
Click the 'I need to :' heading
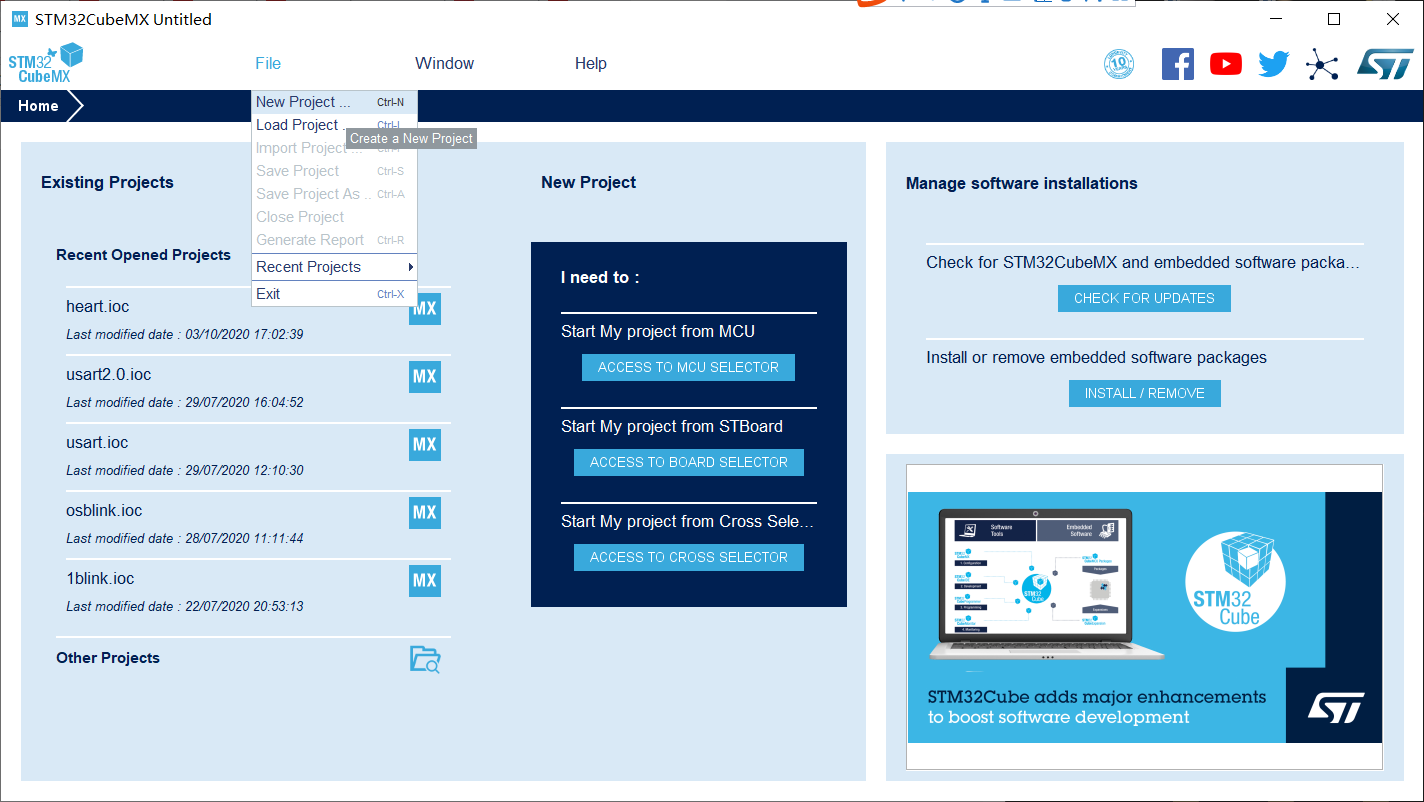pos(600,277)
